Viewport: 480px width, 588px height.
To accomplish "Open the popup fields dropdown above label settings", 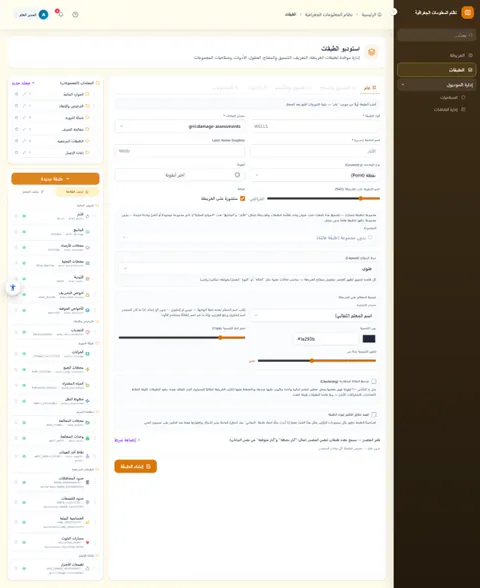I will point(248,268).
